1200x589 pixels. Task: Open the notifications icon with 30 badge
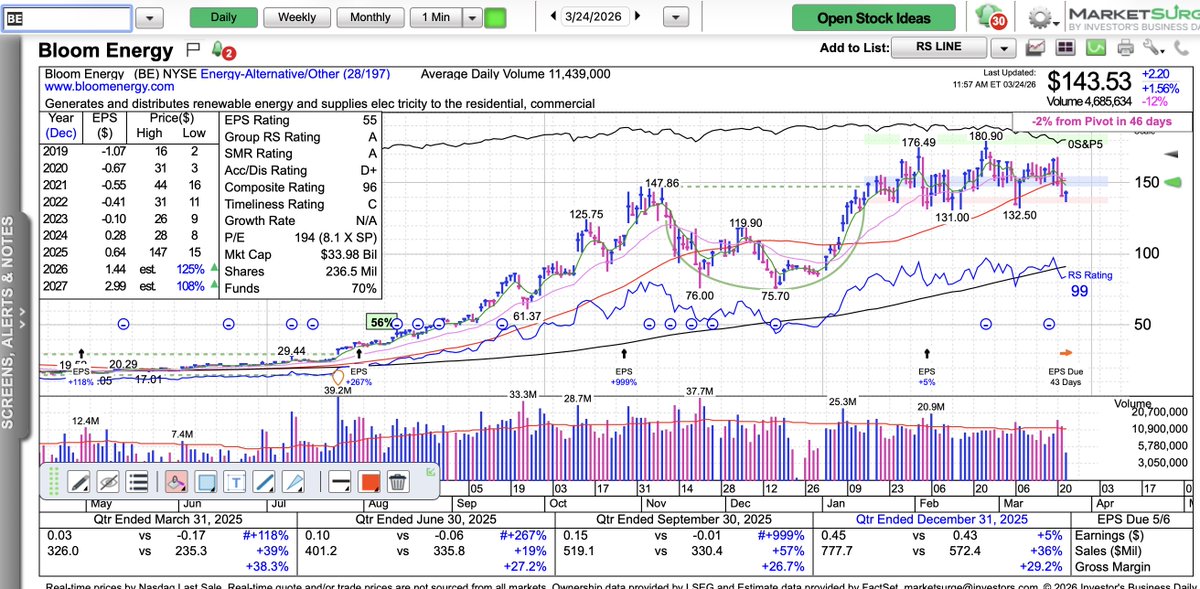click(x=993, y=17)
